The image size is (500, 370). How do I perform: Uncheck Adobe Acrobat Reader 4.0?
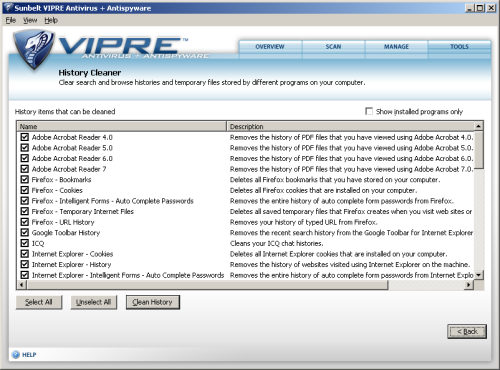25,137
